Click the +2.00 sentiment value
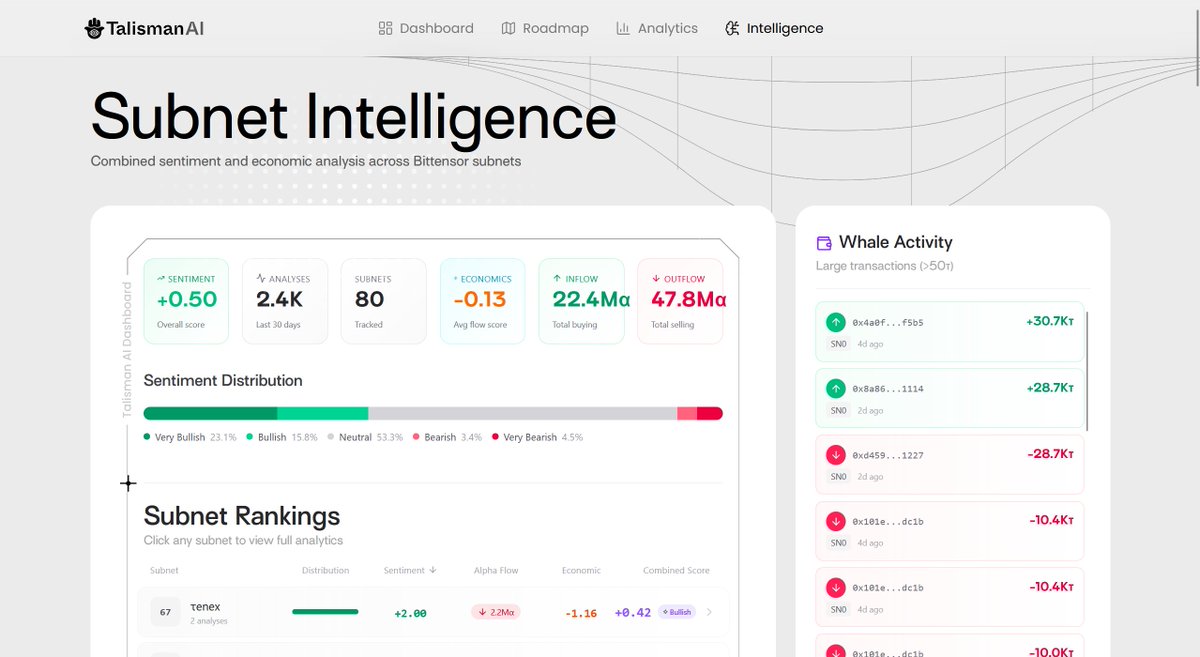This screenshot has height=657, width=1200. 410,613
